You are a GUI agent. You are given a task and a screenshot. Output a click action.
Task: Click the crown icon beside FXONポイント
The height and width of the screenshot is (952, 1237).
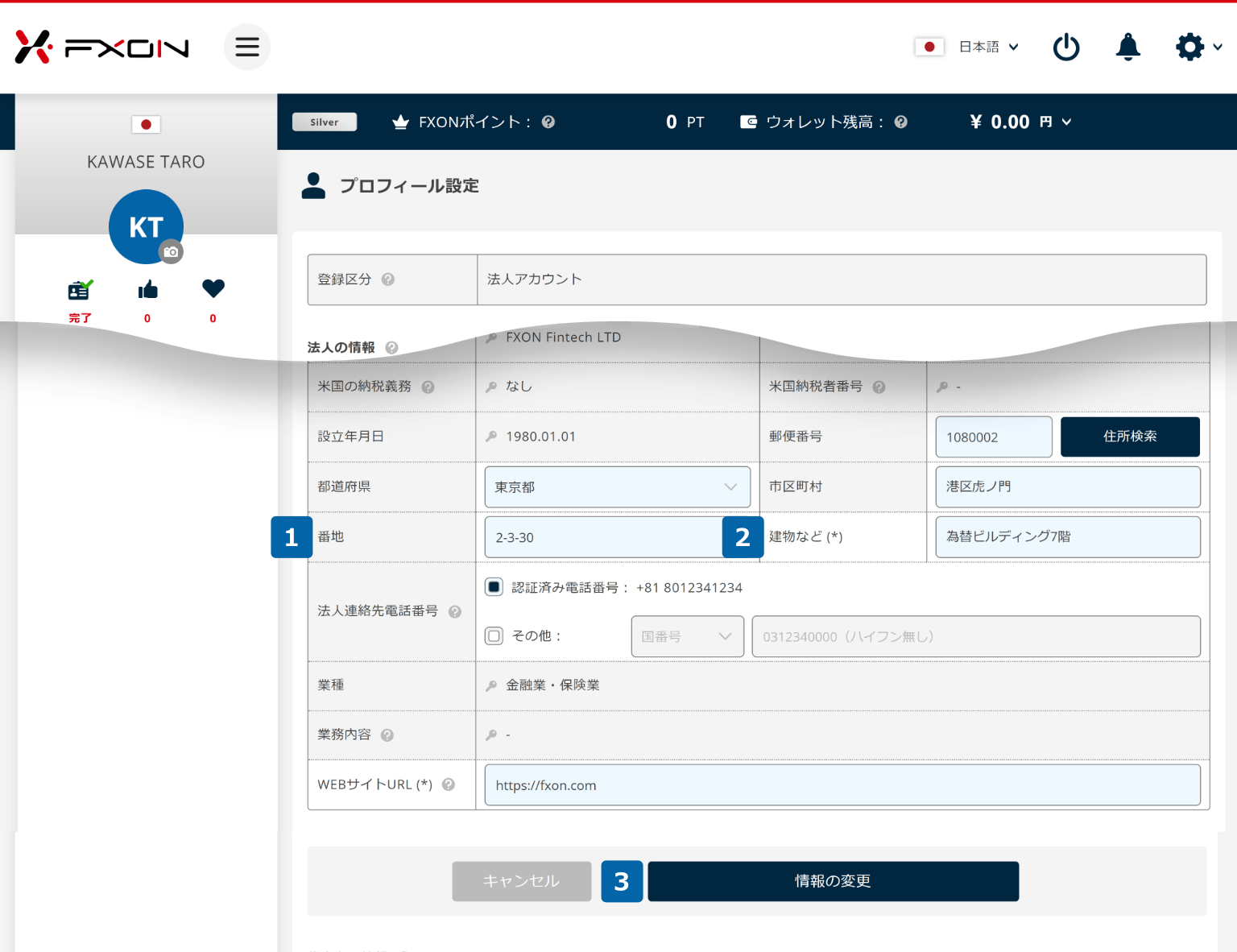pos(400,122)
